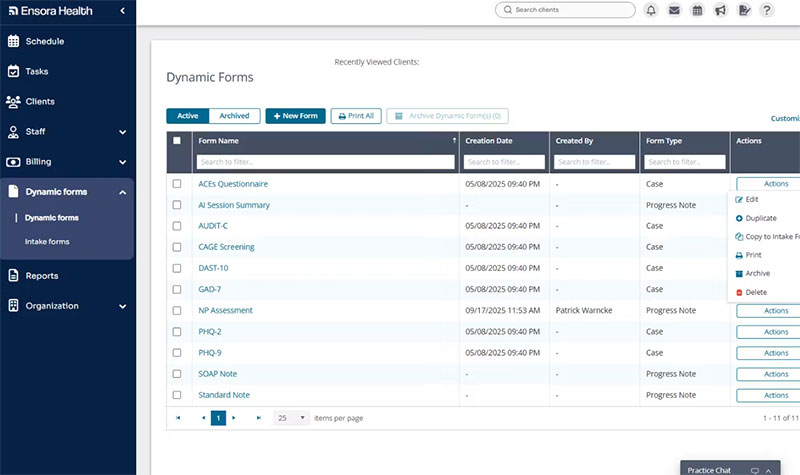Go to last page of the grid

[x=259, y=418]
